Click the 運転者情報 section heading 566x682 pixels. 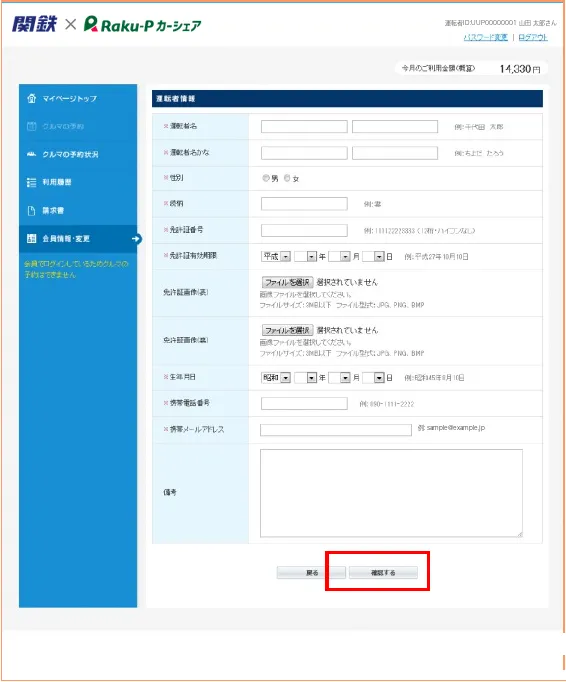click(176, 99)
